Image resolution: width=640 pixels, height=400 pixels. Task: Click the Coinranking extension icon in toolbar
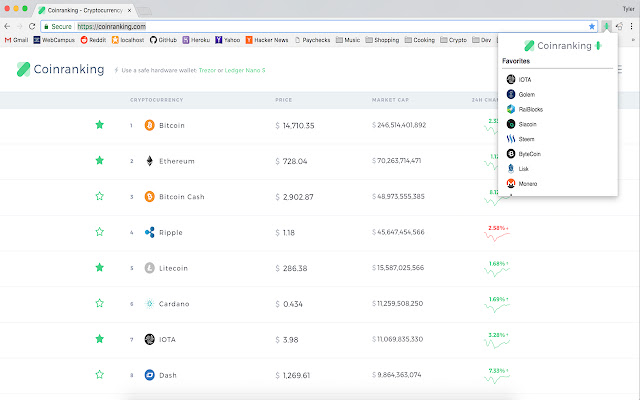(x=607, y=27)
